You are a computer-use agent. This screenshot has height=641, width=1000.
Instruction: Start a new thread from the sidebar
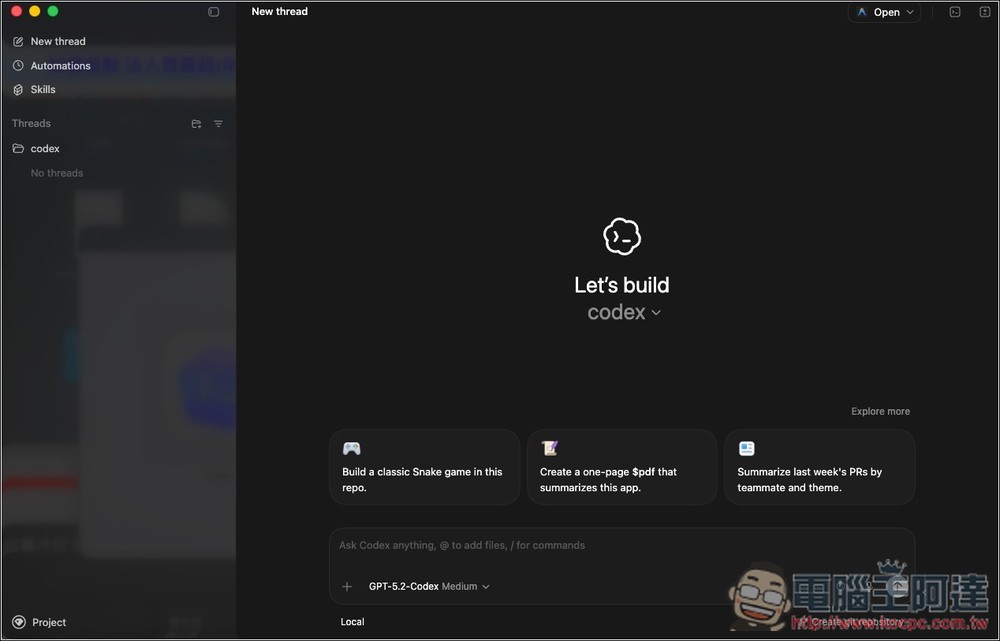pos(57,41)
